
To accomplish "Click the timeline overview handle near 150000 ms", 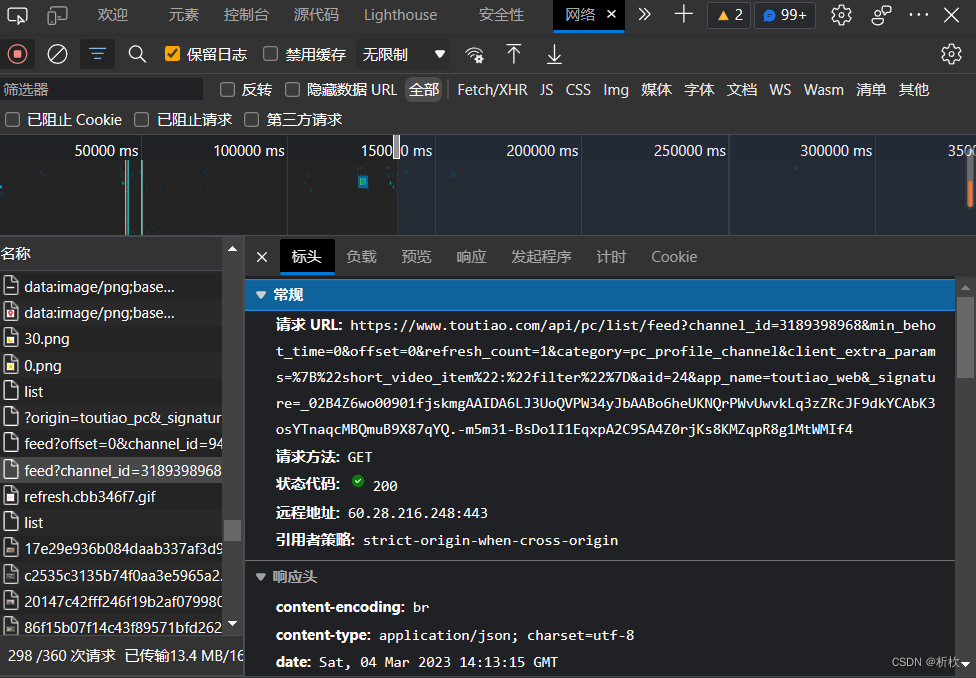I will (x=396, y=147).
